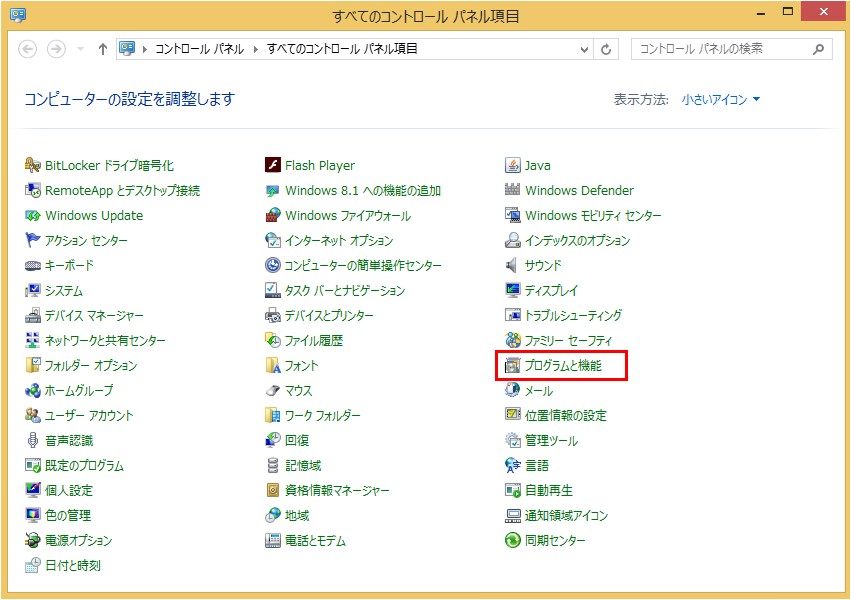
Task: Click the 管理ツール gear icon
Action: point(512,440)
